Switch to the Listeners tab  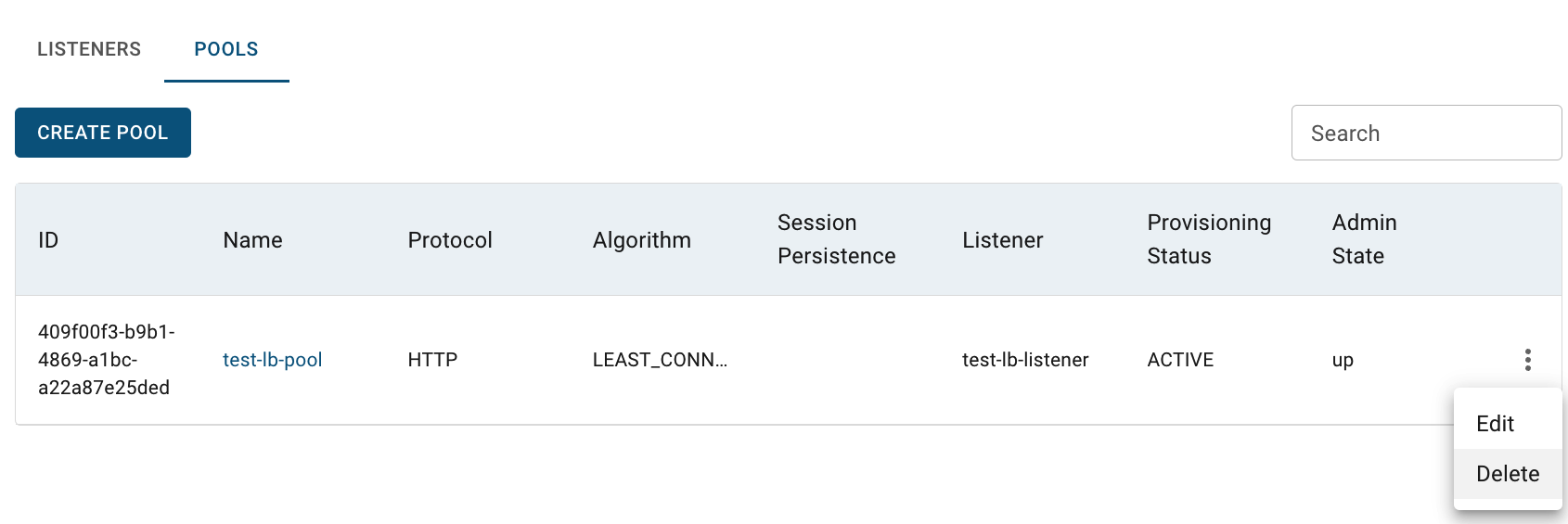pyautogui.click(x=89, y=49)
